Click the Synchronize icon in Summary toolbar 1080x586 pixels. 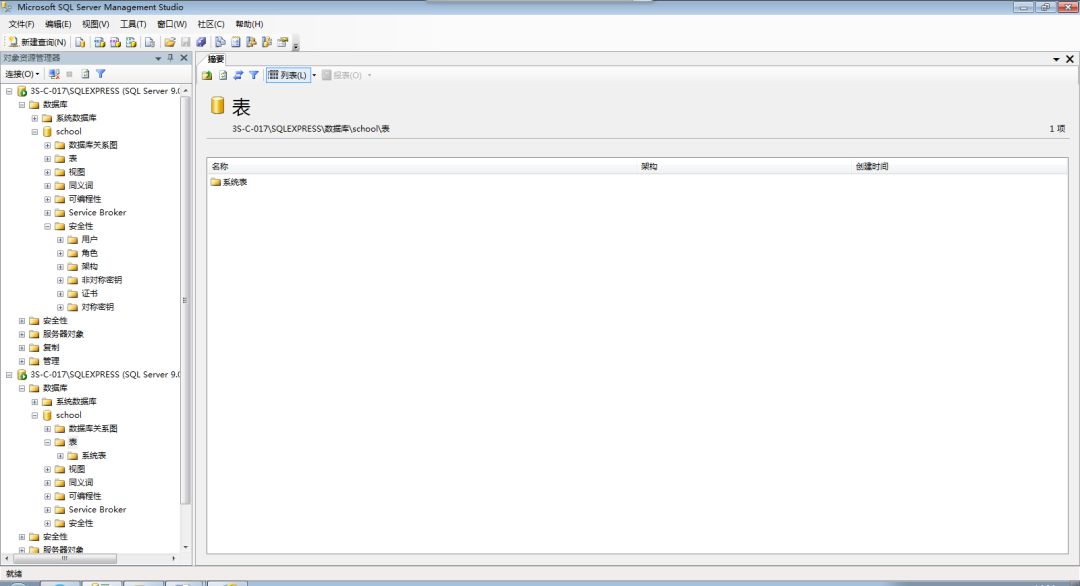tap(238, 75)
